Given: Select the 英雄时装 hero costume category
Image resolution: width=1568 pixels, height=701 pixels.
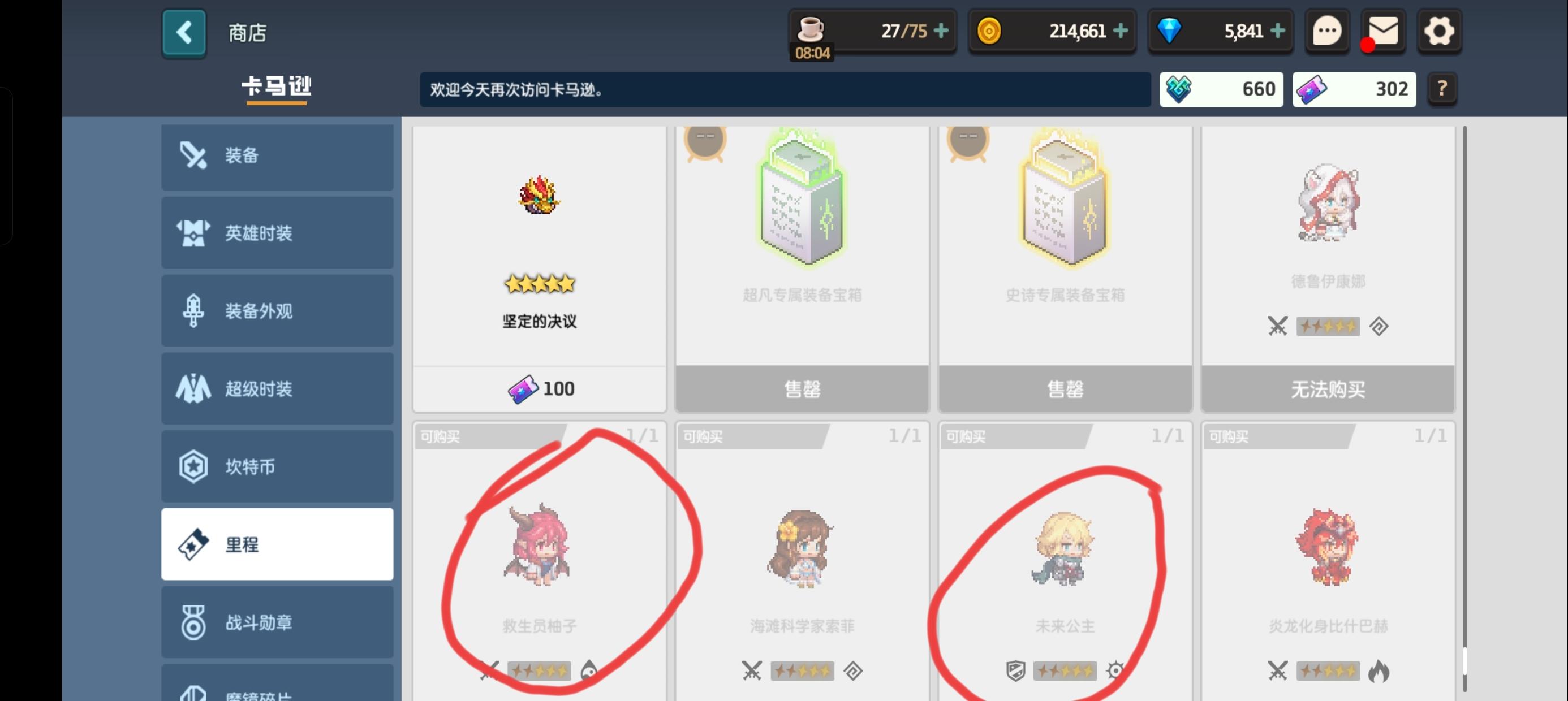Looking at the screenshot, I should pyautogui.click(x=277, y=232).
